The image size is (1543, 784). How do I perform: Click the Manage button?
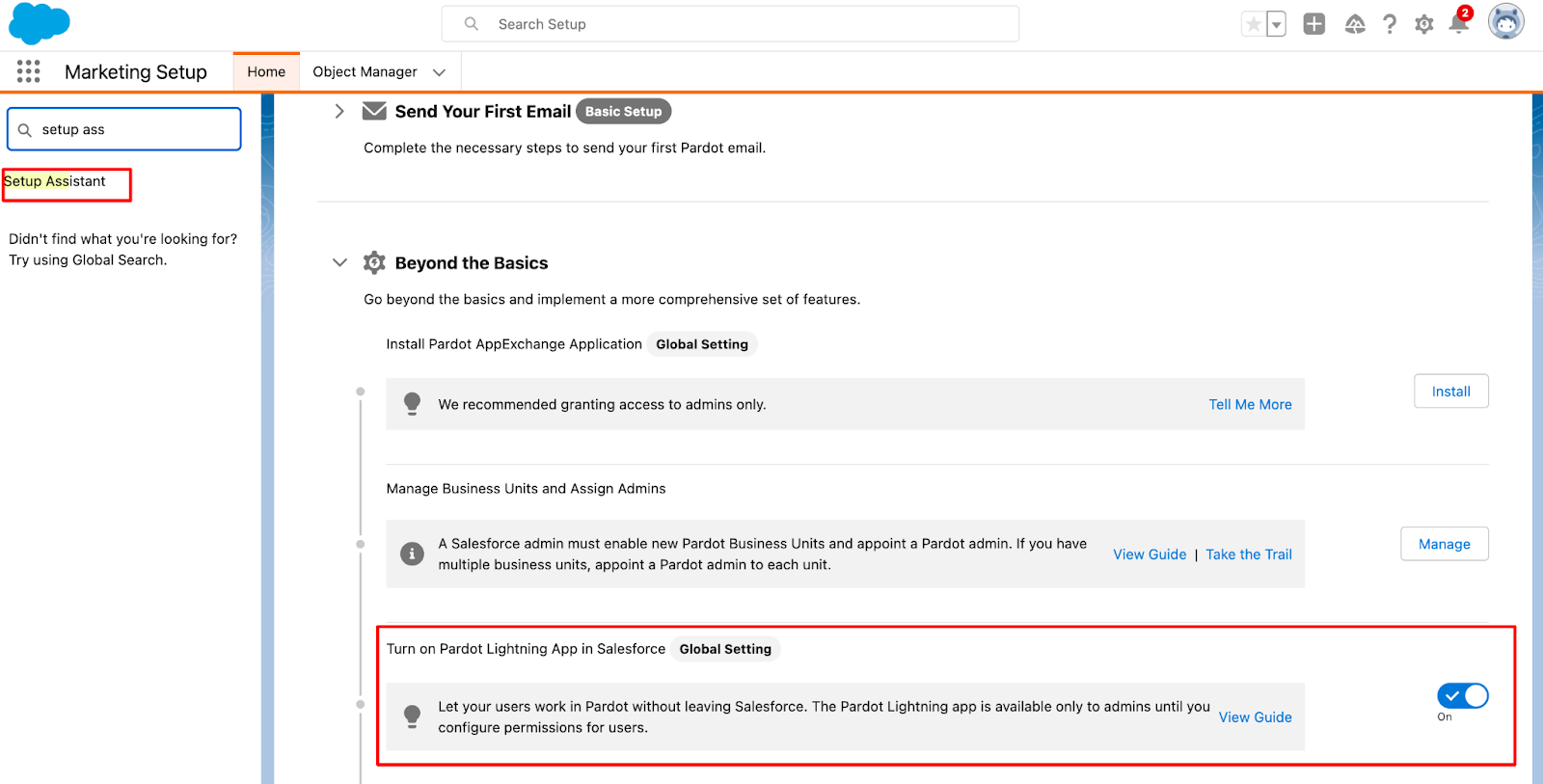(x=1444, y=544)
